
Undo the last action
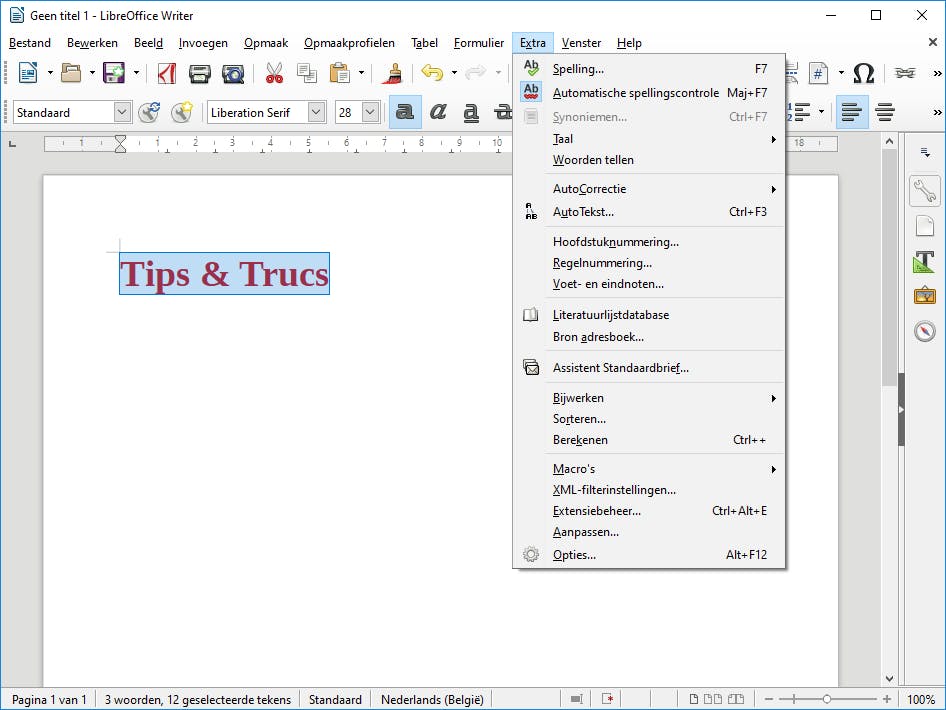tap(433, 73)
